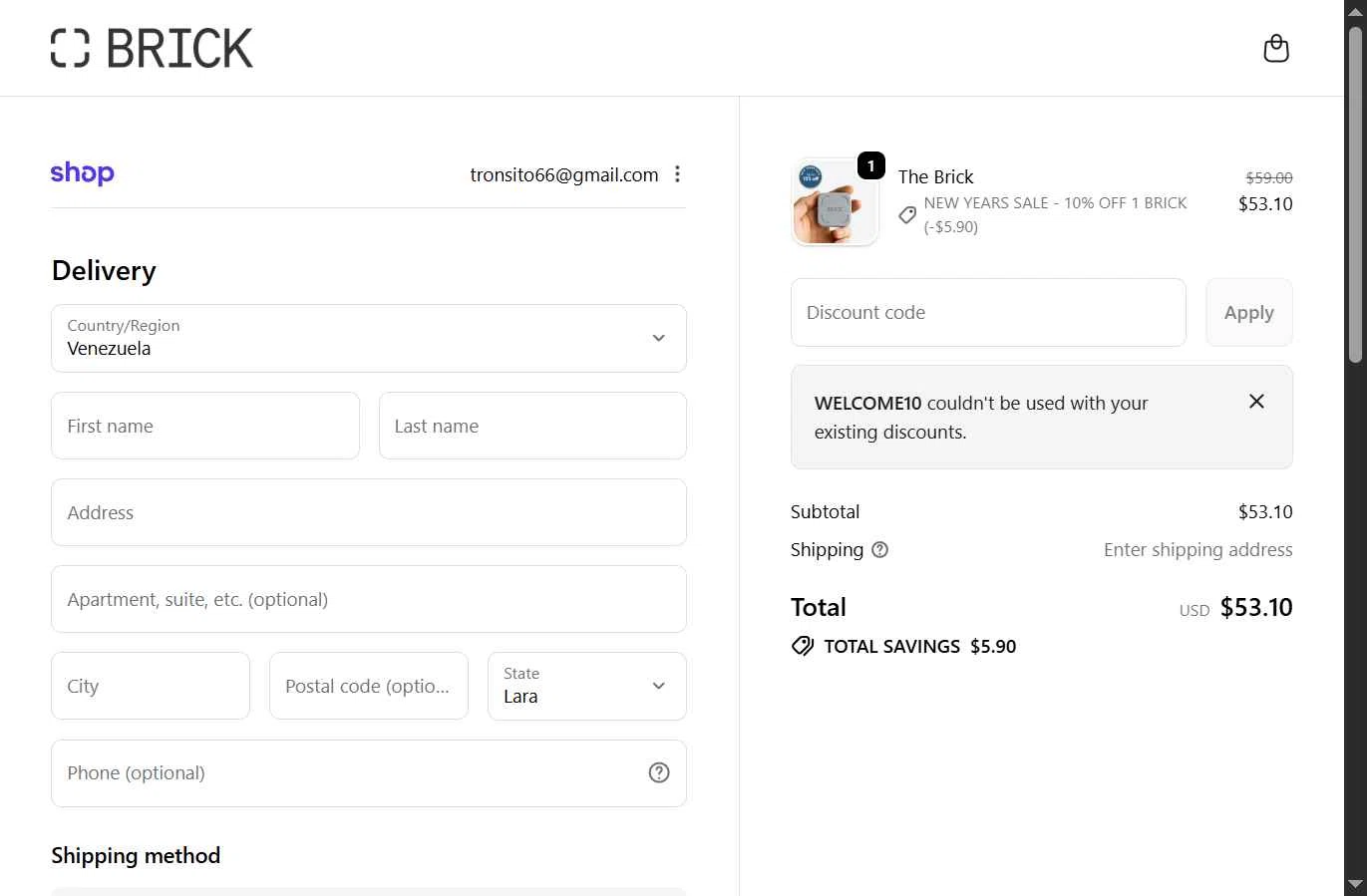Click the Subtotal $53.10 amount

(1265, 511)
